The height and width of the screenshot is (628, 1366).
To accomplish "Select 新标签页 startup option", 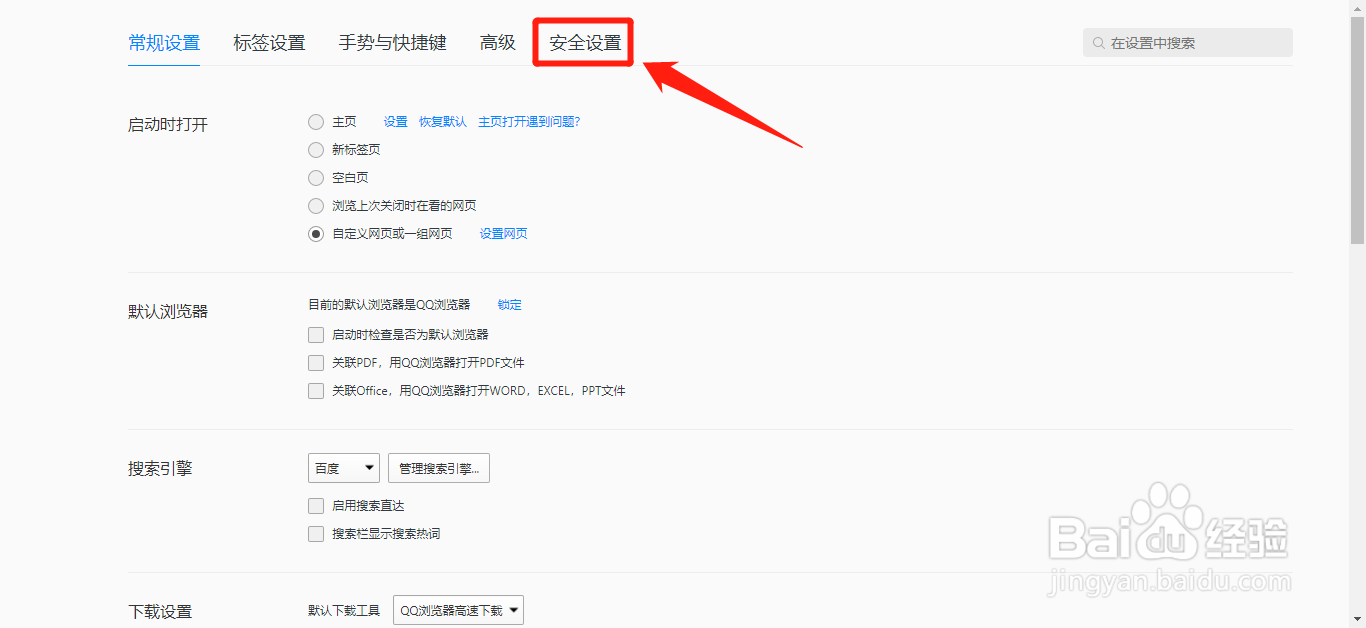I will click(x=315, y=149).
